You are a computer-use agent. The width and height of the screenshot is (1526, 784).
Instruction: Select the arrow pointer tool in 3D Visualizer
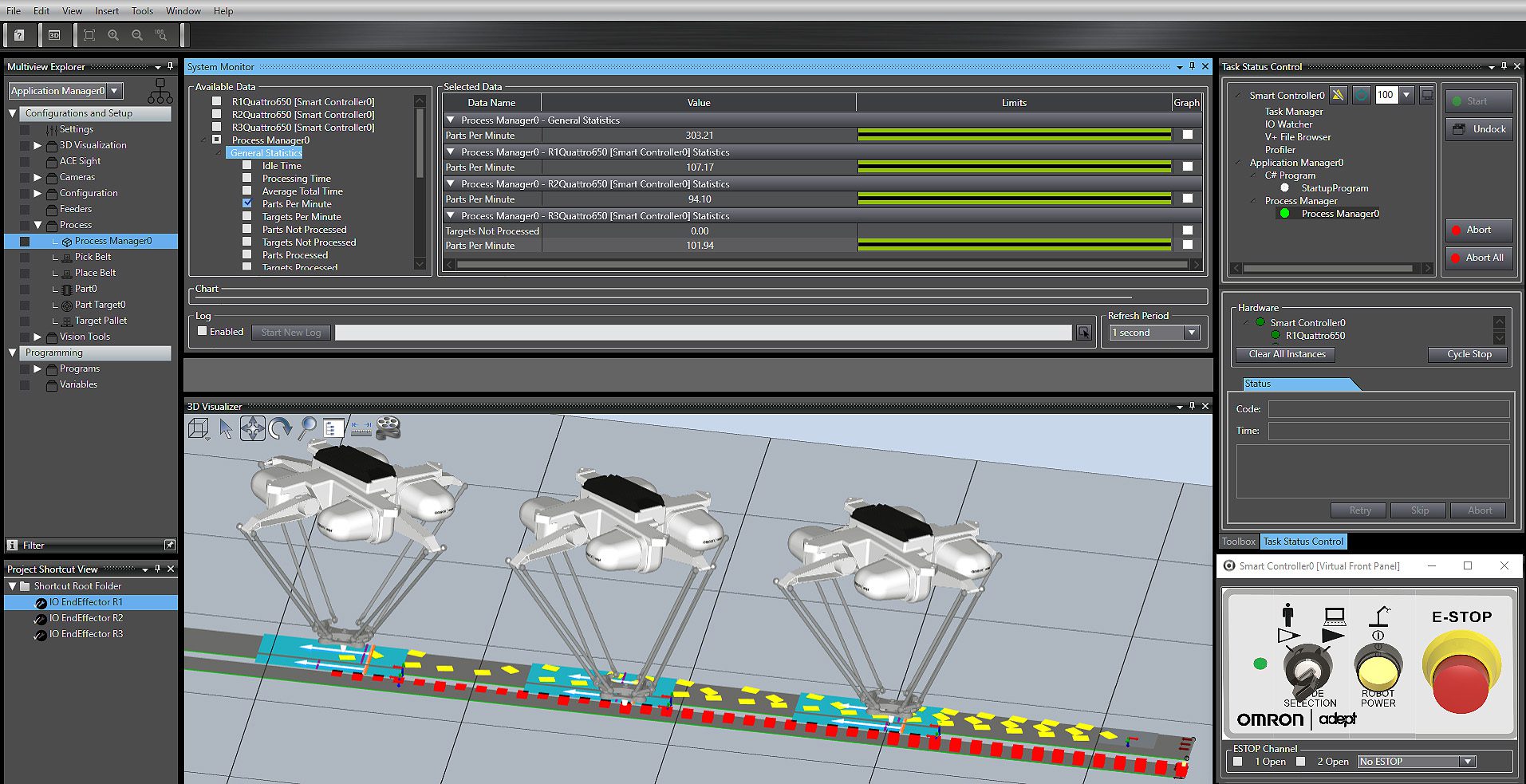[226, 428]
